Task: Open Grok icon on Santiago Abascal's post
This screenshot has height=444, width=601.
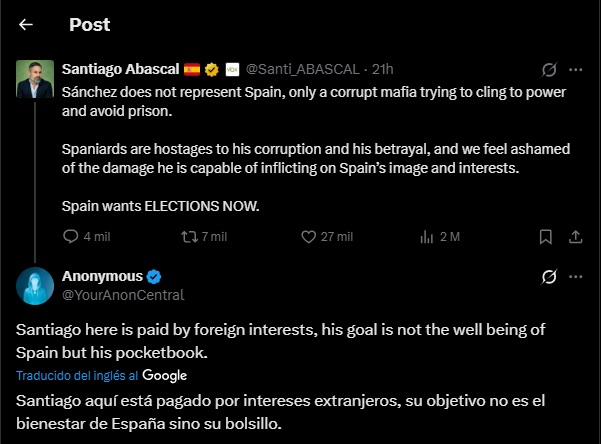Action: click(x=548, y=70)
